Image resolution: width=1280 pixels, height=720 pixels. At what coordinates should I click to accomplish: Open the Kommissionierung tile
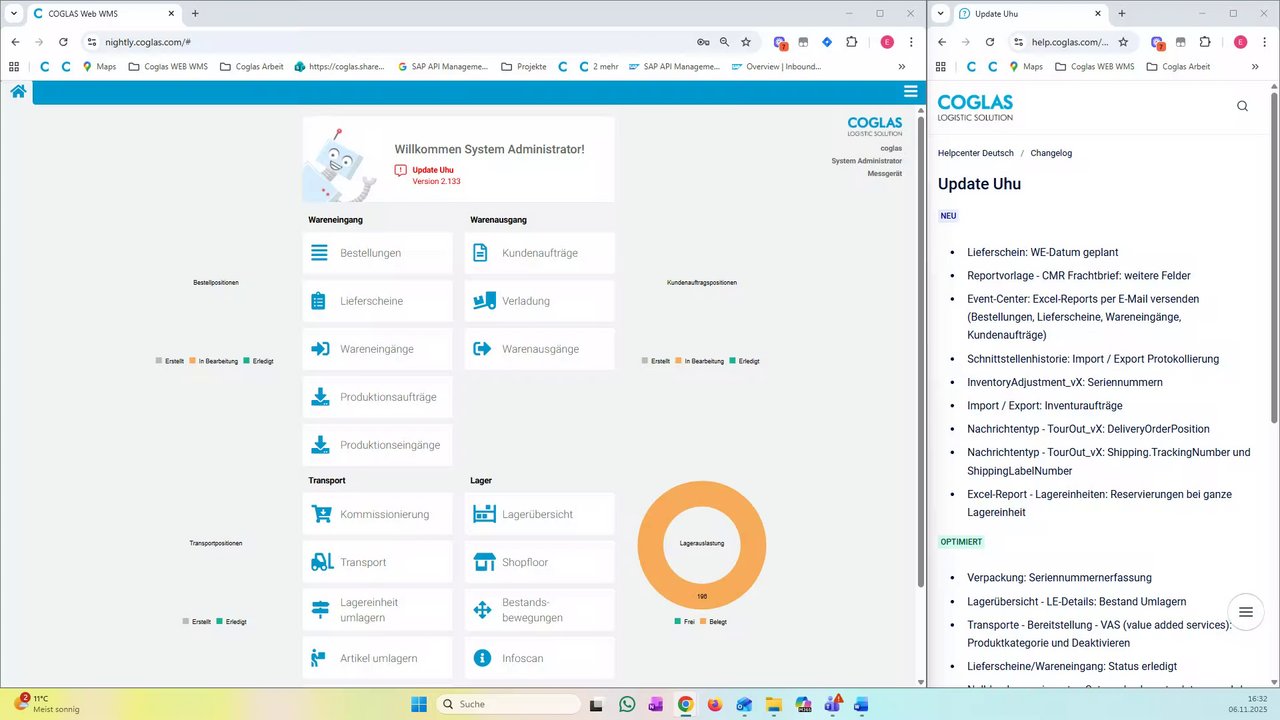(378, 514)
